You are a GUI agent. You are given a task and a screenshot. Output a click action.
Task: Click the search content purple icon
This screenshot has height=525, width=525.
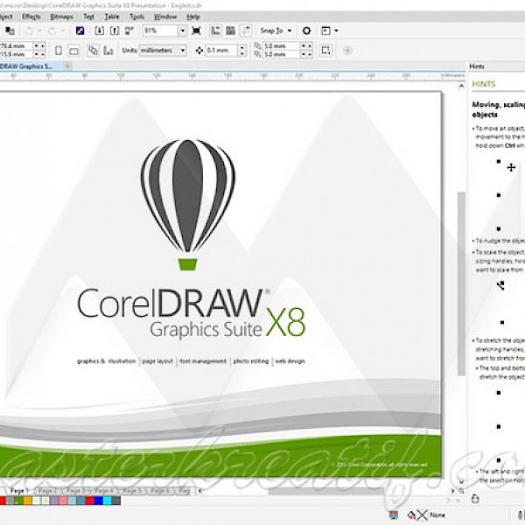(x=80, y=31)
